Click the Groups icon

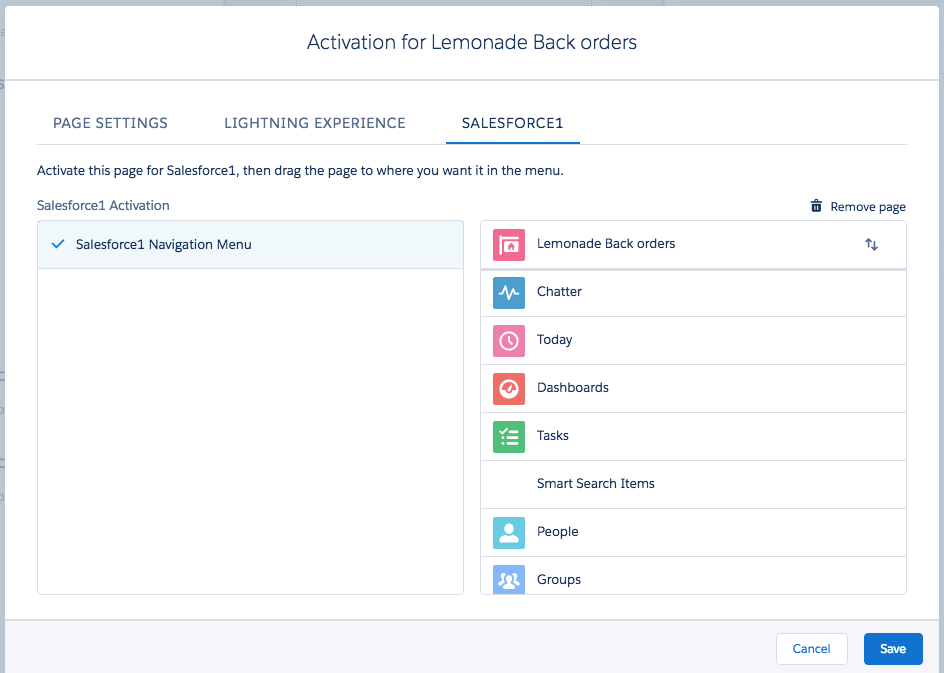[509, 579]
